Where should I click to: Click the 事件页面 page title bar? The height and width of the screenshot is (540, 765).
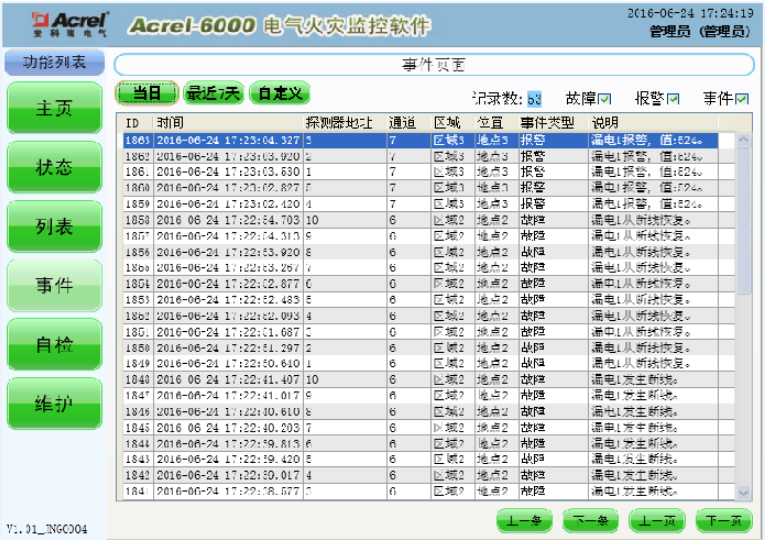pos(434,64)
